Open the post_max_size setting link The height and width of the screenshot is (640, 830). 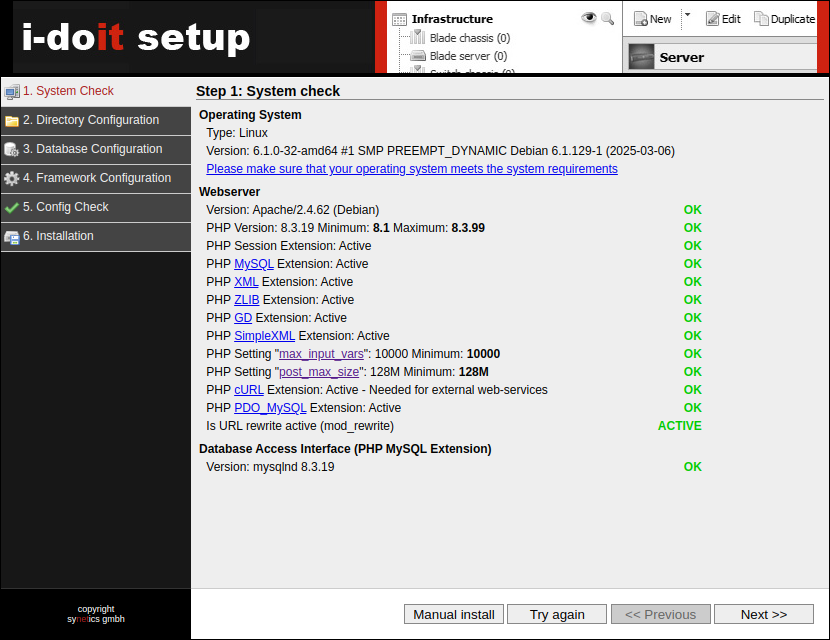coord(319,372)
